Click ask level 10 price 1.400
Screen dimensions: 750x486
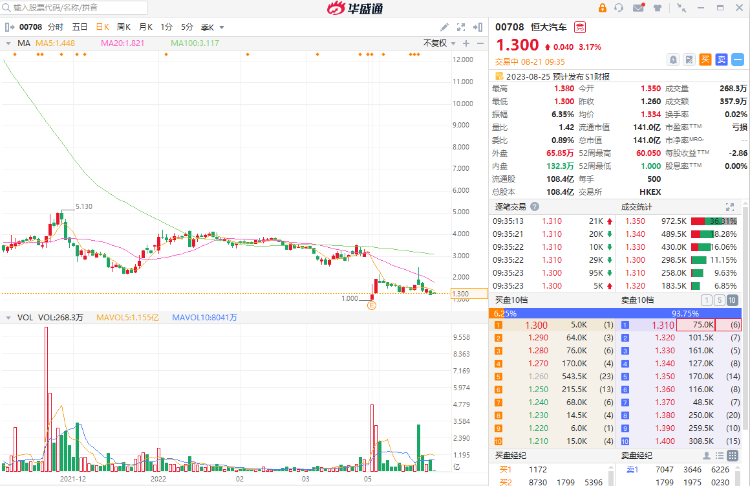(x=665, y=441)
